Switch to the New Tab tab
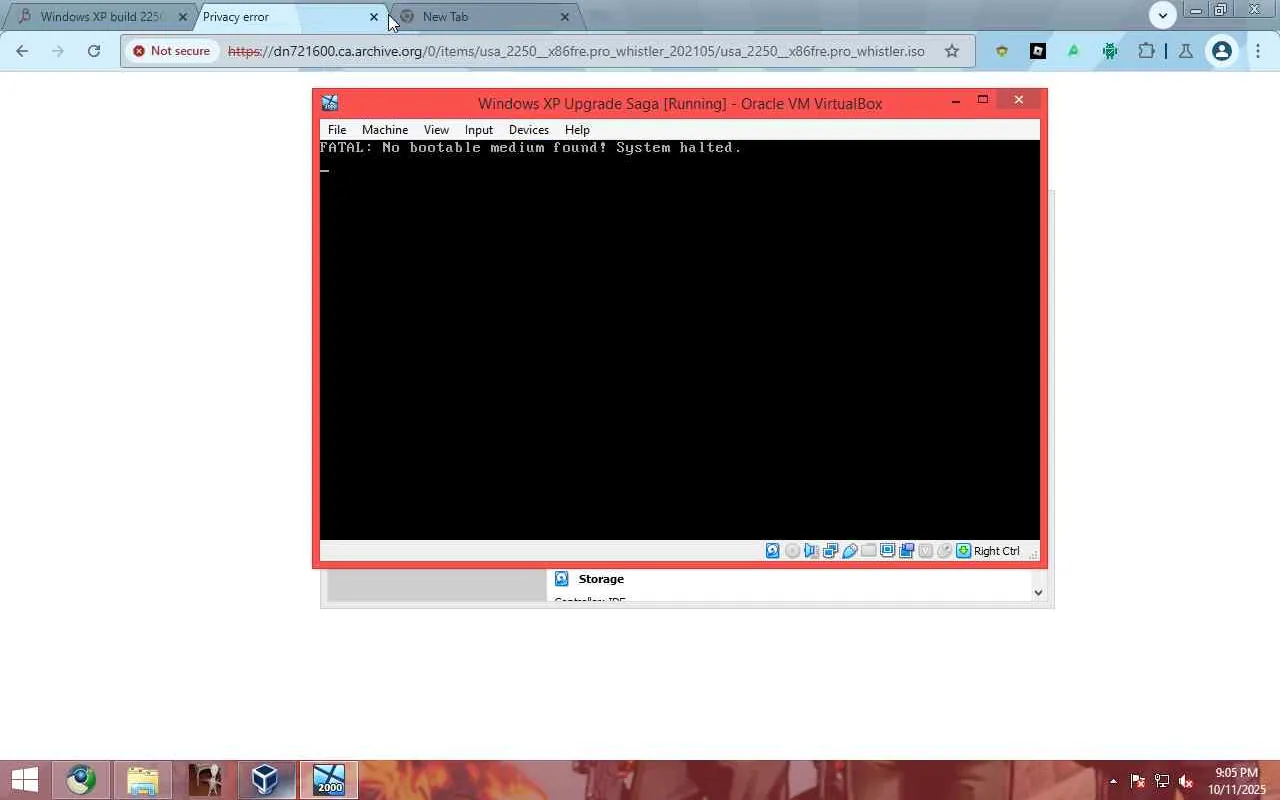 [485, 17]
